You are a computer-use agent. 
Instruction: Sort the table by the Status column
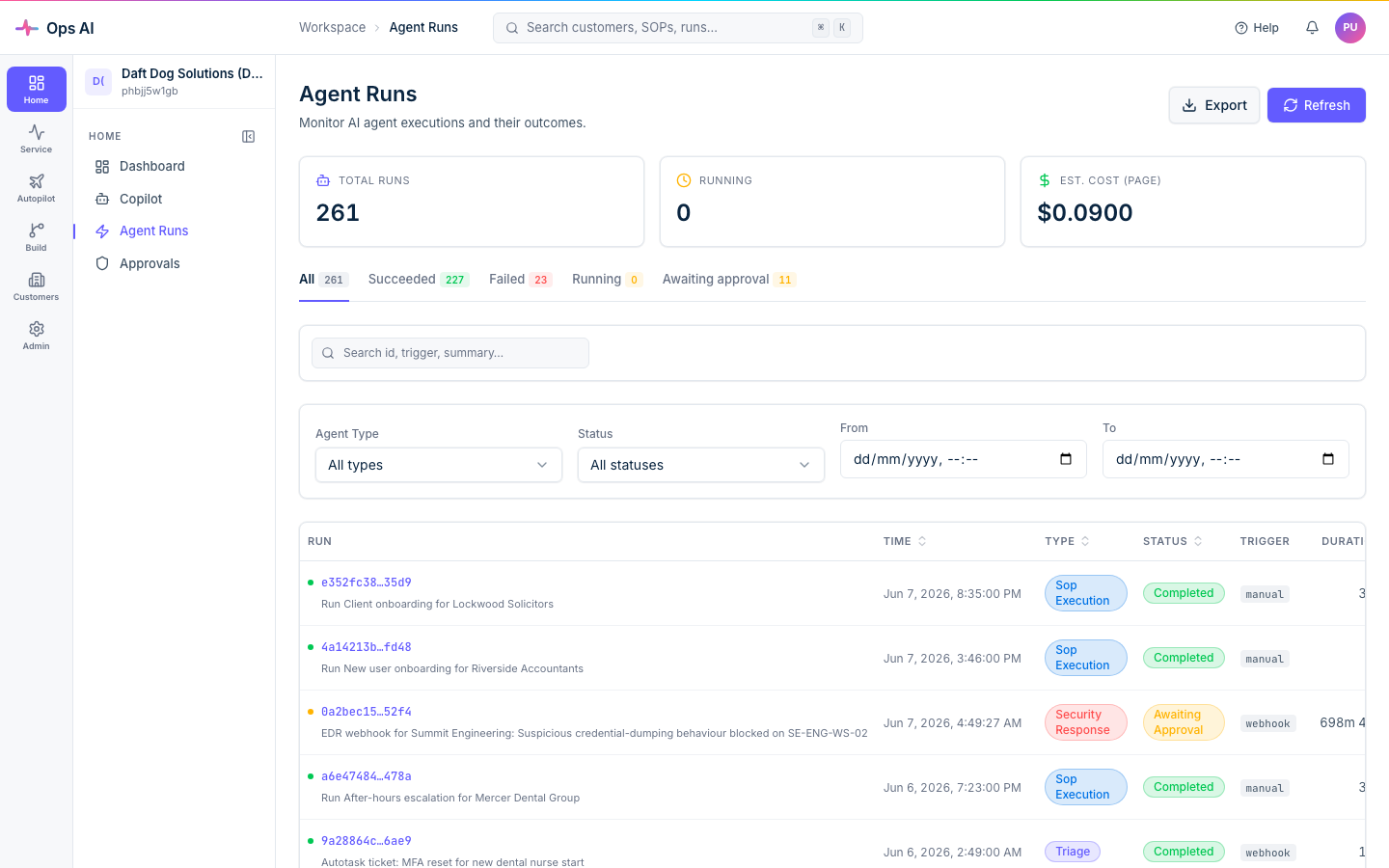pos(1173,542)
